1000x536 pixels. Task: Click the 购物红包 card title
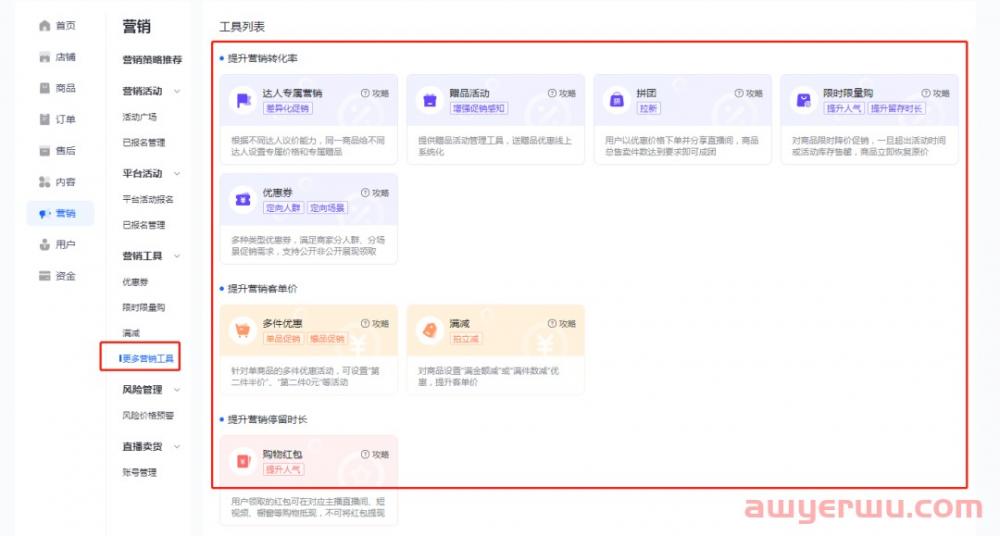(x=283, y=454)
